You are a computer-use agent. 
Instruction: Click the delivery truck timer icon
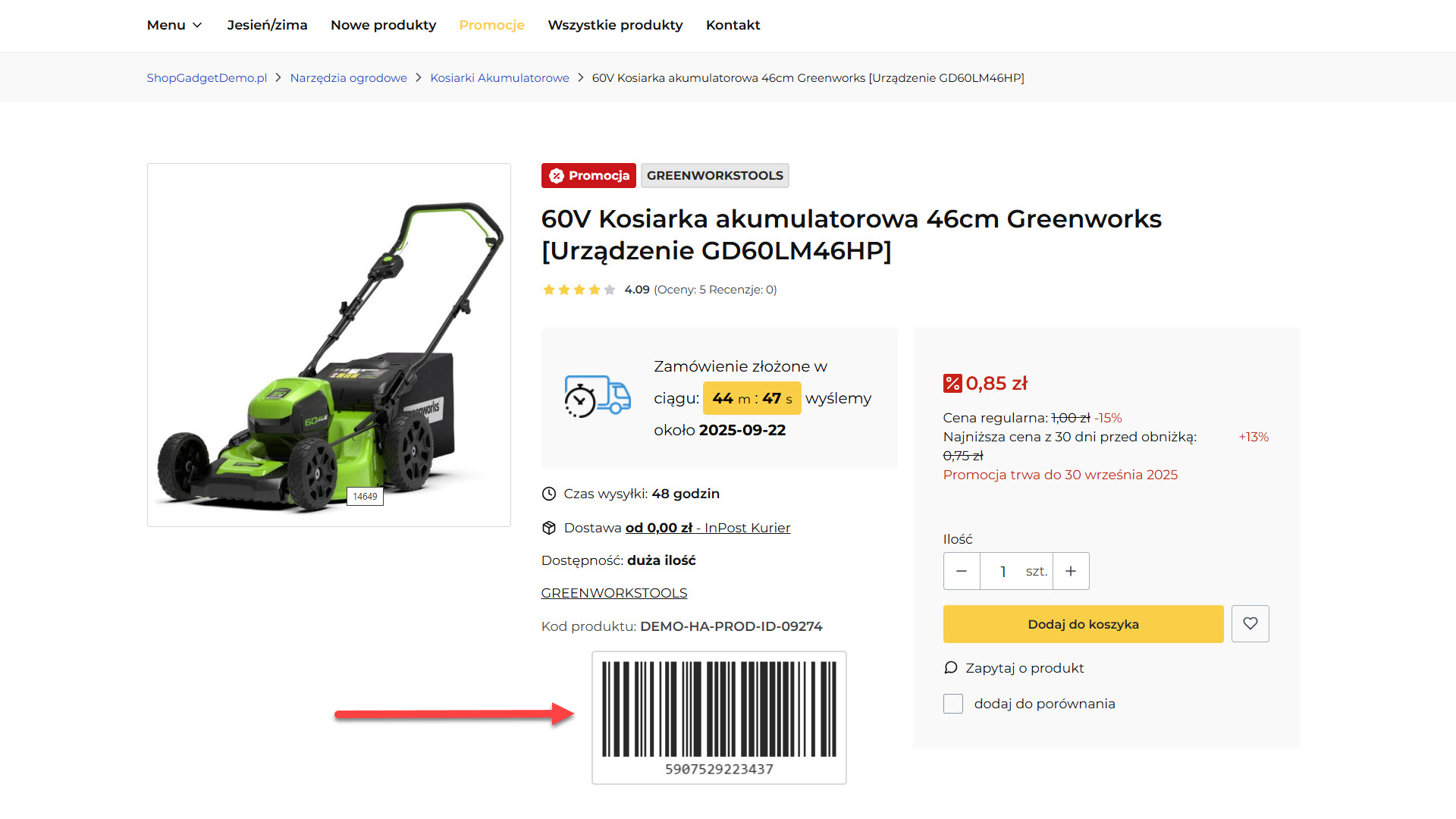pyautogui.click(x=598, y=397)
